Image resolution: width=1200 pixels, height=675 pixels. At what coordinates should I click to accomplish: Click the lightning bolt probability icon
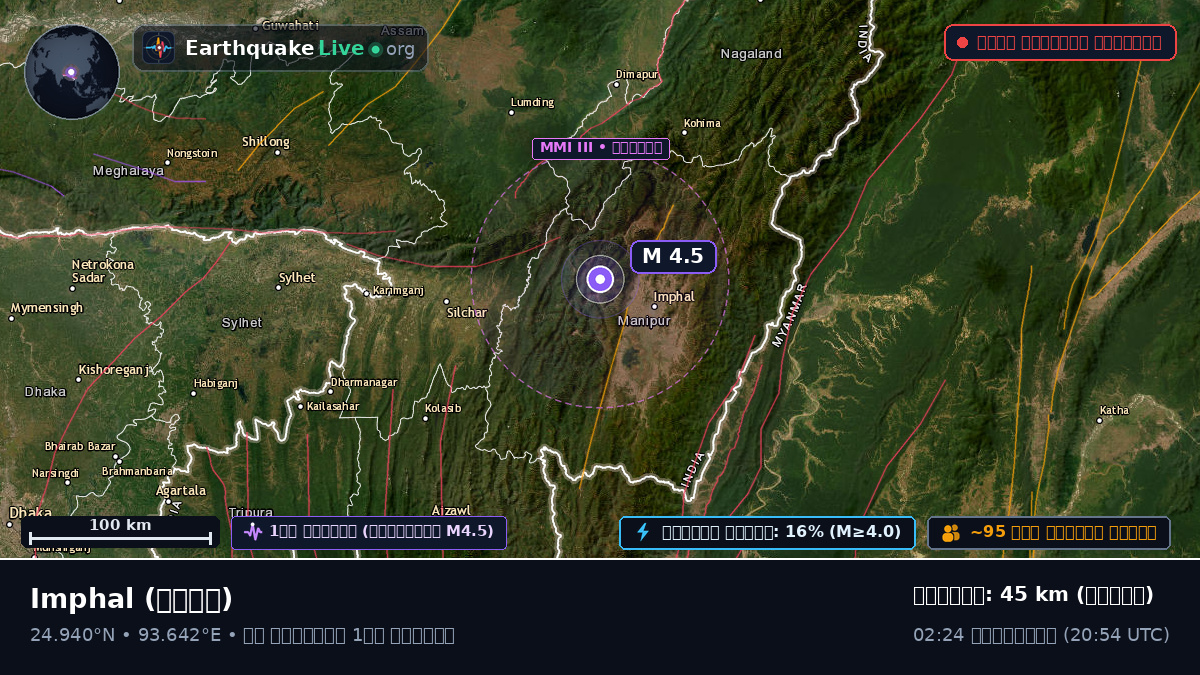(x=643, y=532)
